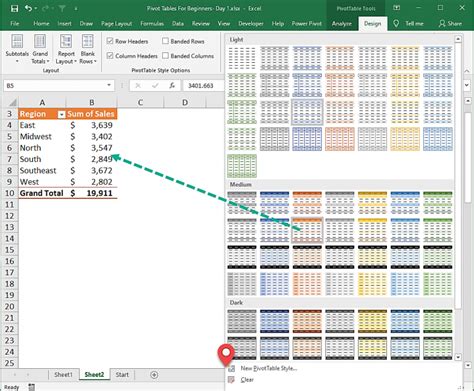Click the Clear style eraser icon
The height and width of the screenshot is (391, 474).
coord(231,380)
